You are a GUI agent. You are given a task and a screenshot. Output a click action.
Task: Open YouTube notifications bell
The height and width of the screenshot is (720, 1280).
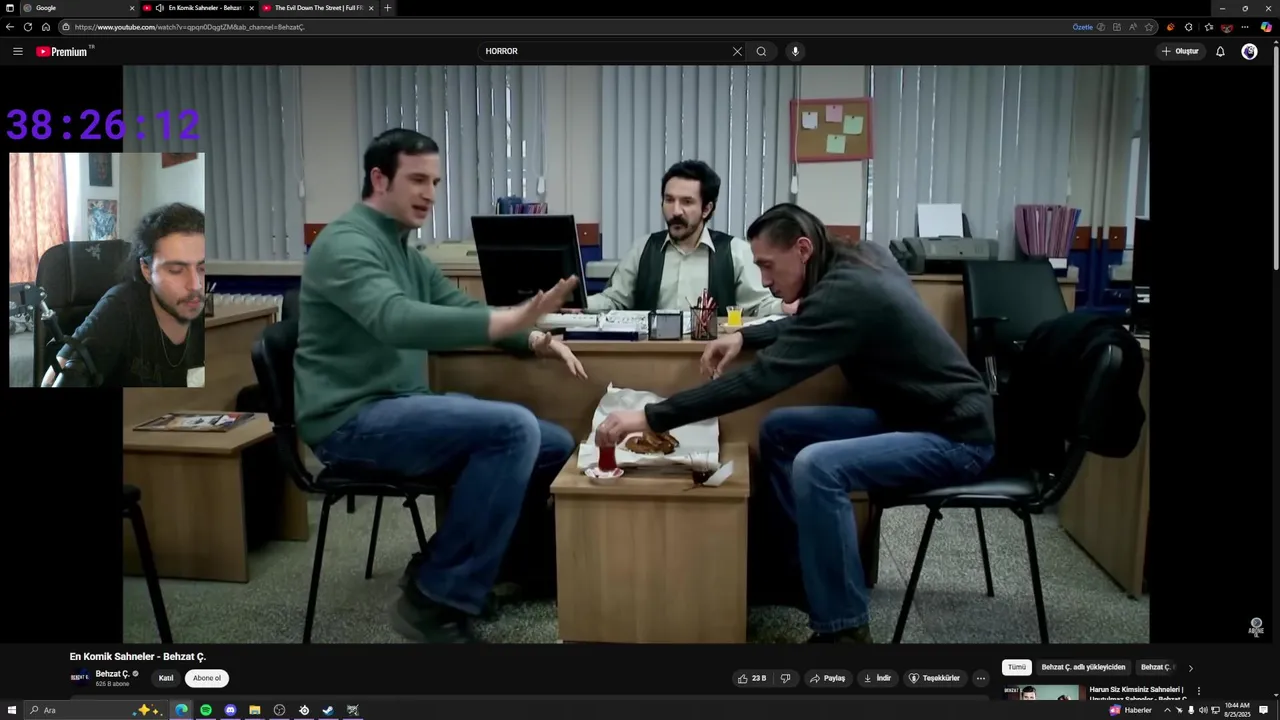1220,51
